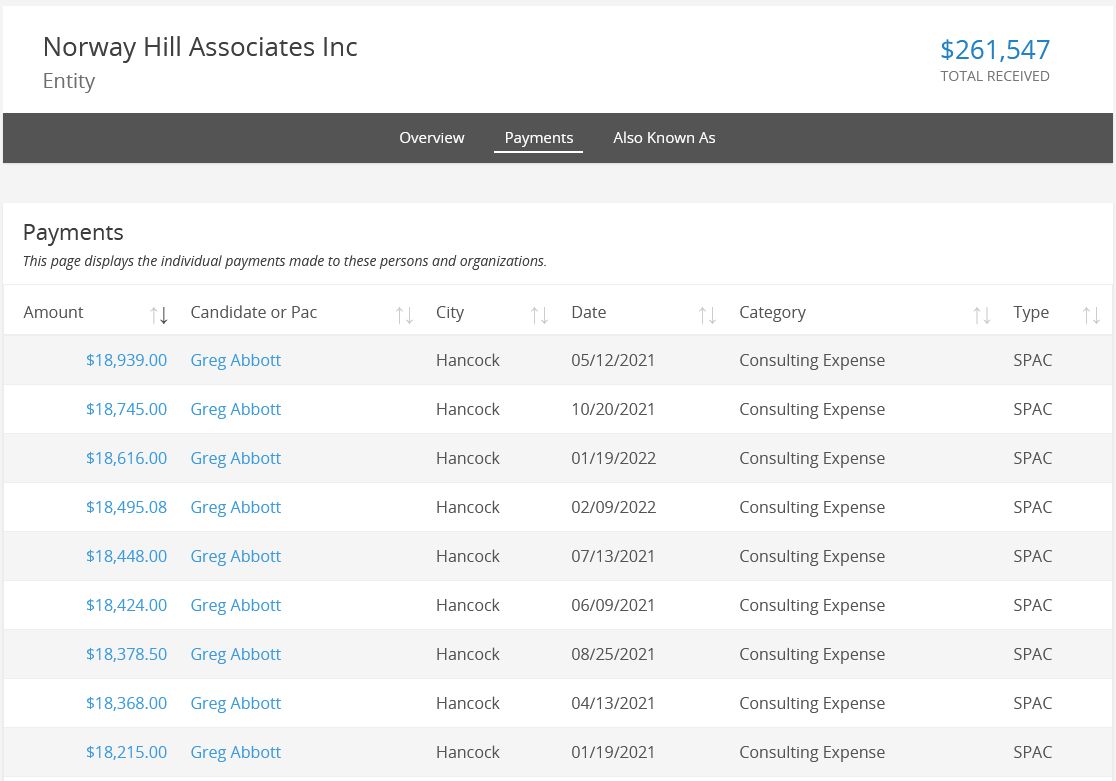
Task: Select the date 06/09/2021 cell
Action: point(613,605)
